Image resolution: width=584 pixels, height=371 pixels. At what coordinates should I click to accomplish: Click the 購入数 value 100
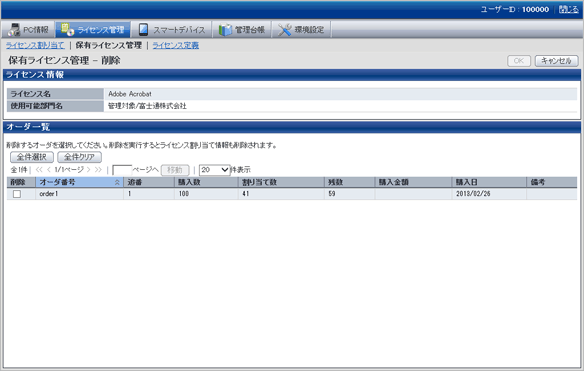point(184,194)
